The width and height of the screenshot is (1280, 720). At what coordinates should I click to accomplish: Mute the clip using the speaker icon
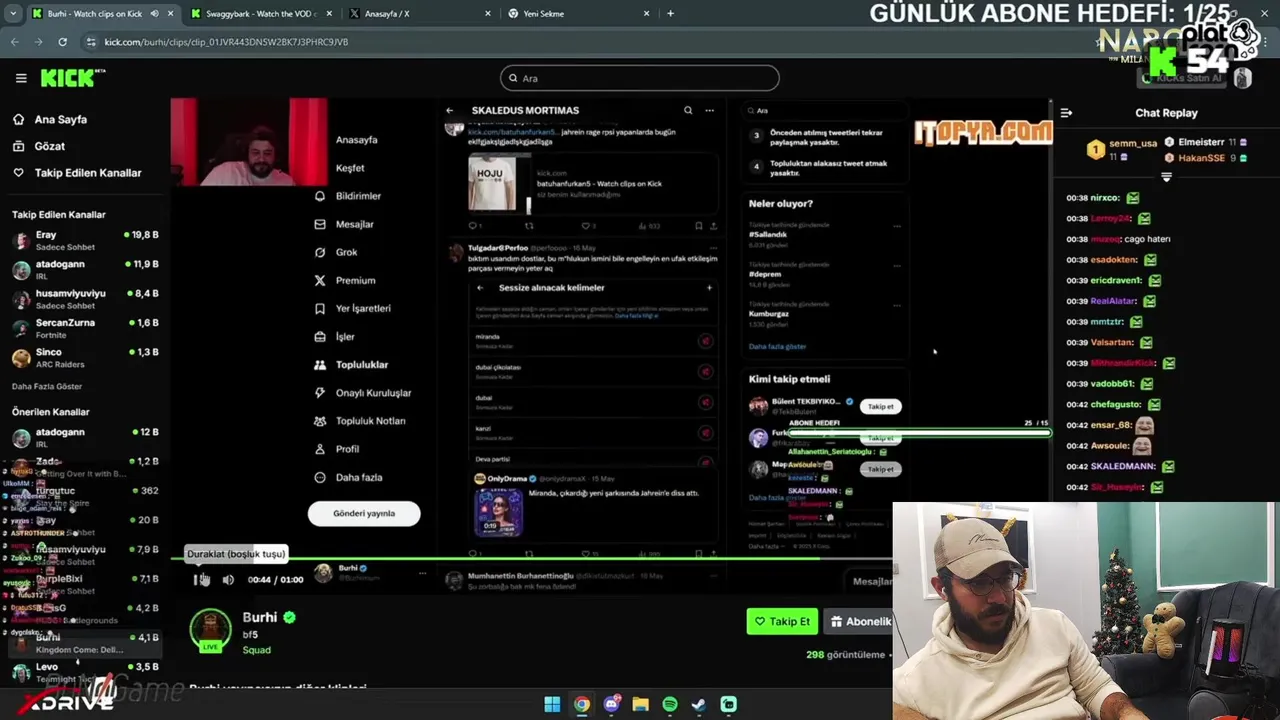pos(228,580)
